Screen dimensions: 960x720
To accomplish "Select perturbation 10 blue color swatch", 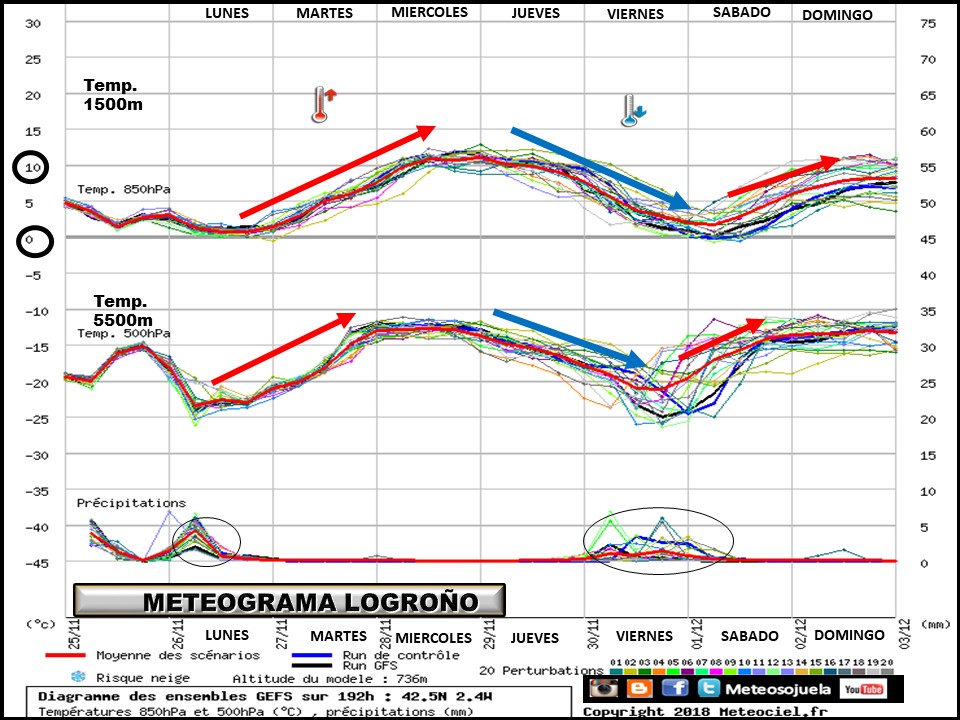I will [x=744, y=672].
